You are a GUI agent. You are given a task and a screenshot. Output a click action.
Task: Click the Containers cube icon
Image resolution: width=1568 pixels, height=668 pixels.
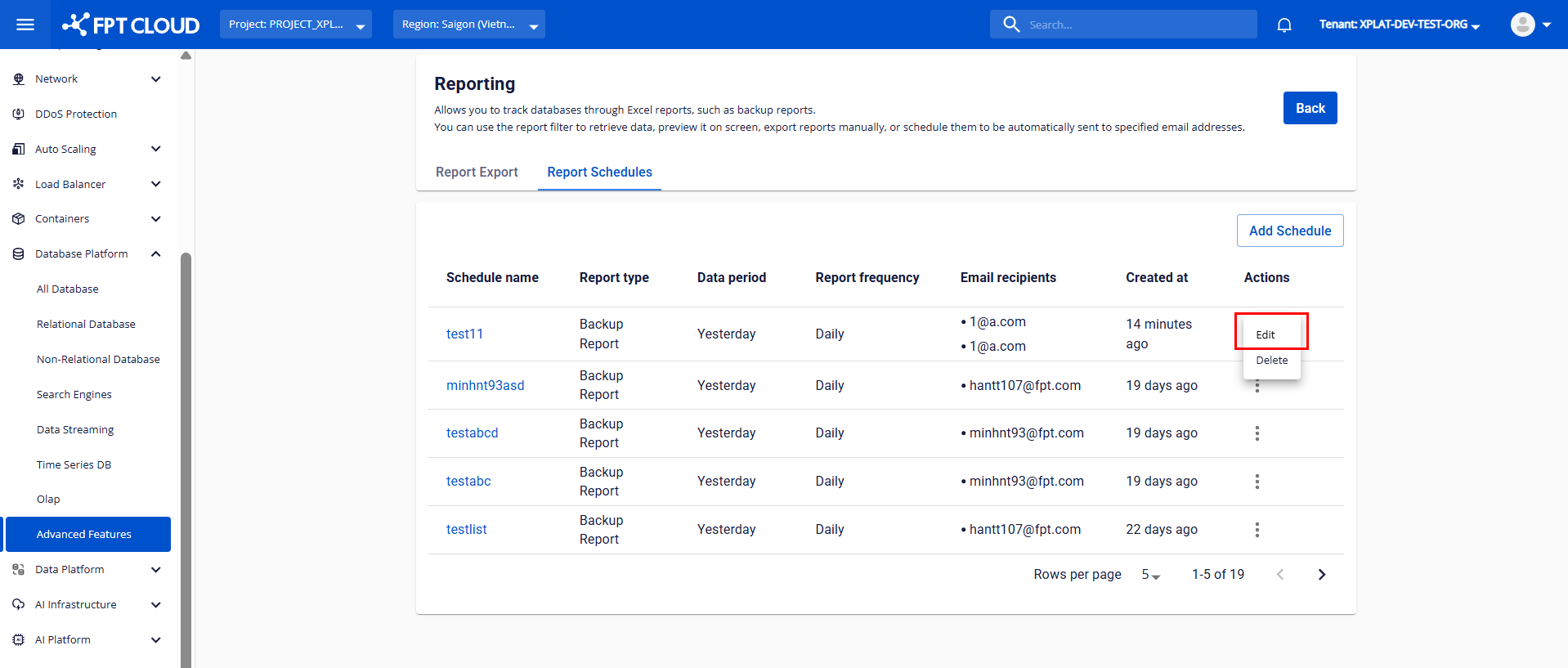coord(19,219)
